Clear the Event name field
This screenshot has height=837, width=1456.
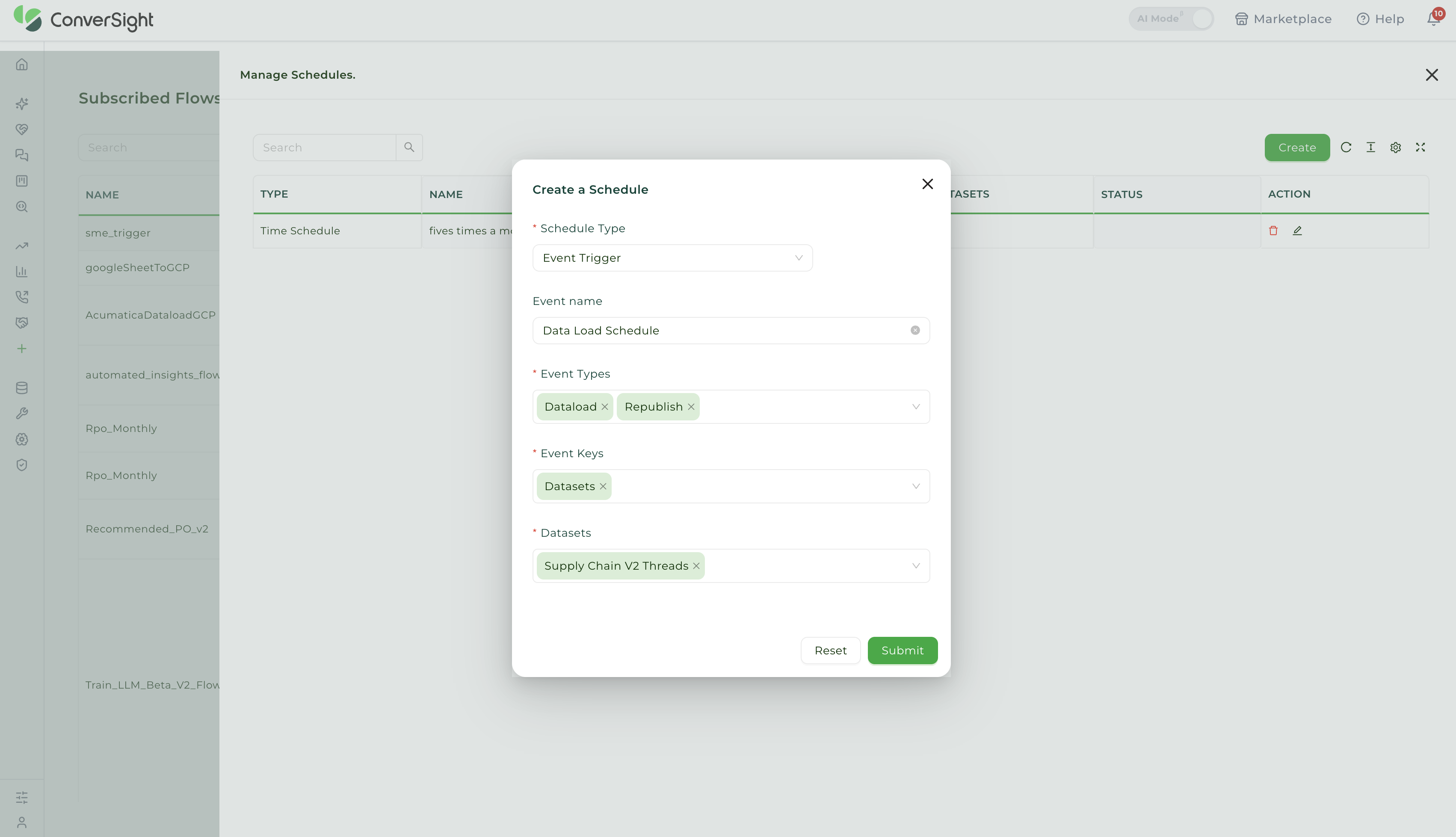click(x=915, y=331)
